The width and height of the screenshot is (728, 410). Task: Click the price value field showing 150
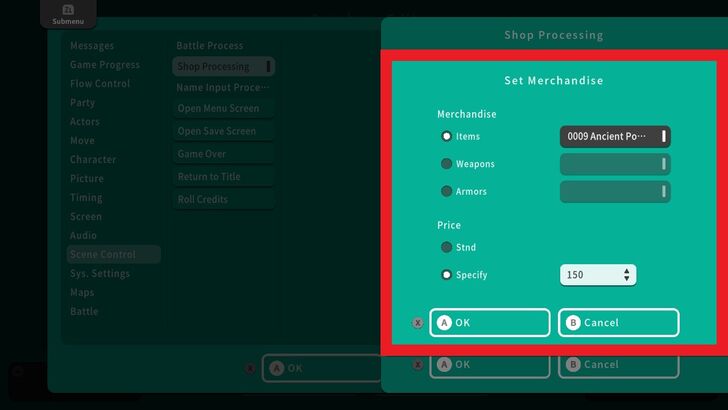click(x=588, y=274)
